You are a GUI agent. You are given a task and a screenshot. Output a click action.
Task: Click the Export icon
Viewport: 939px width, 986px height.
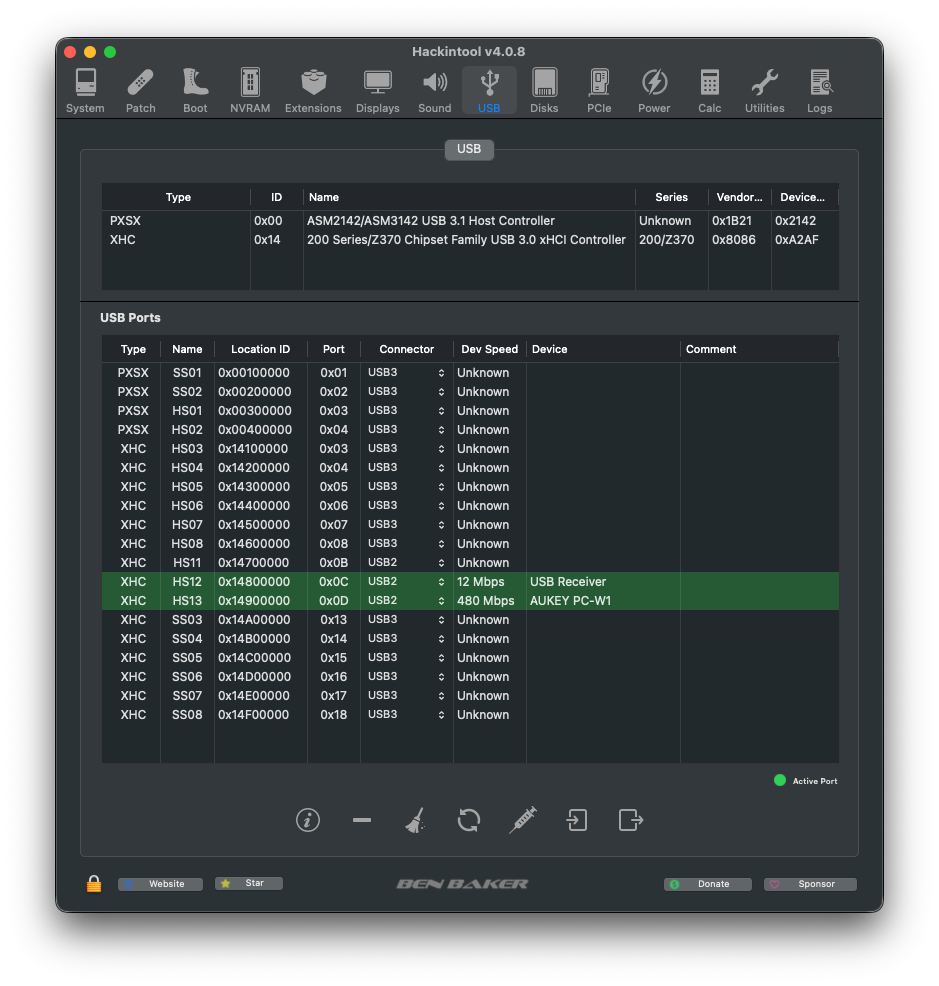(630, 821)
